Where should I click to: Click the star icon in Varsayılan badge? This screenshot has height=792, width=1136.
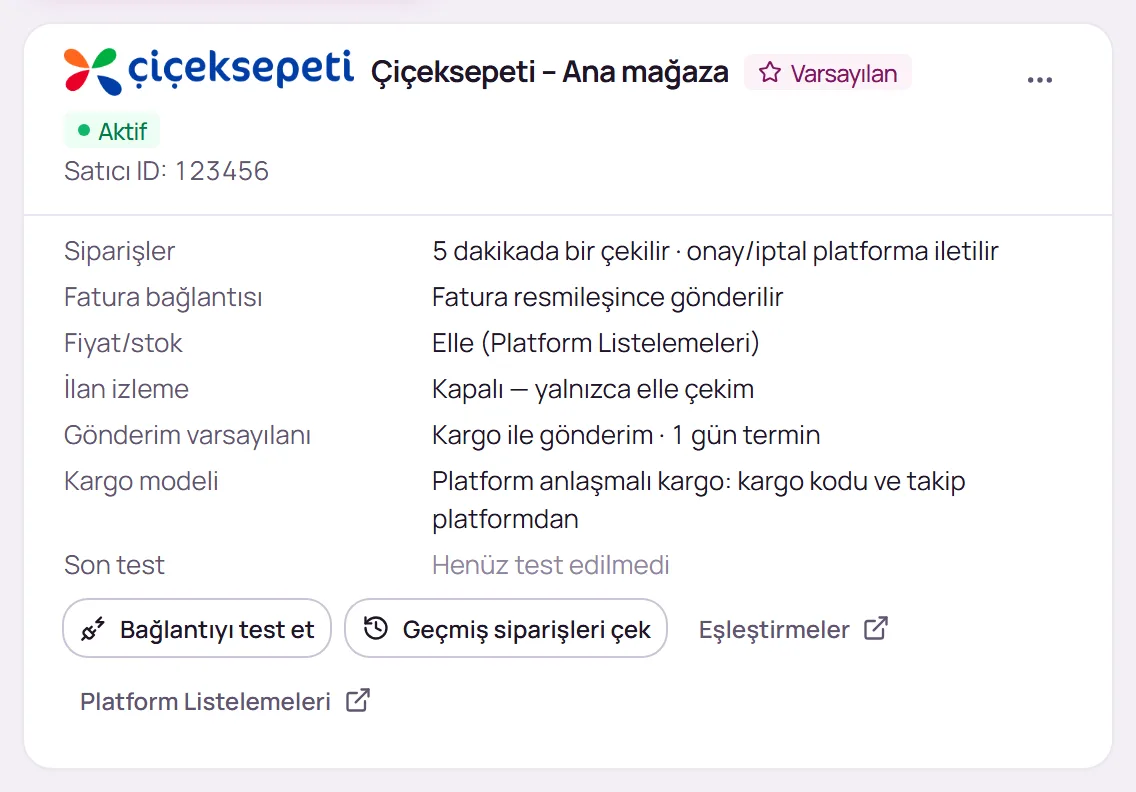click(770, 72)
